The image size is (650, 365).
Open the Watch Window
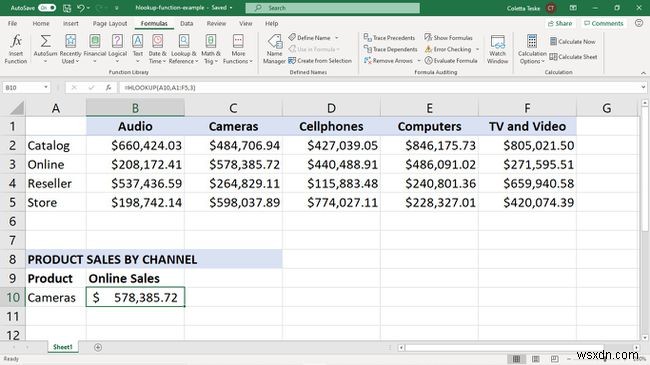click(497, 49)
